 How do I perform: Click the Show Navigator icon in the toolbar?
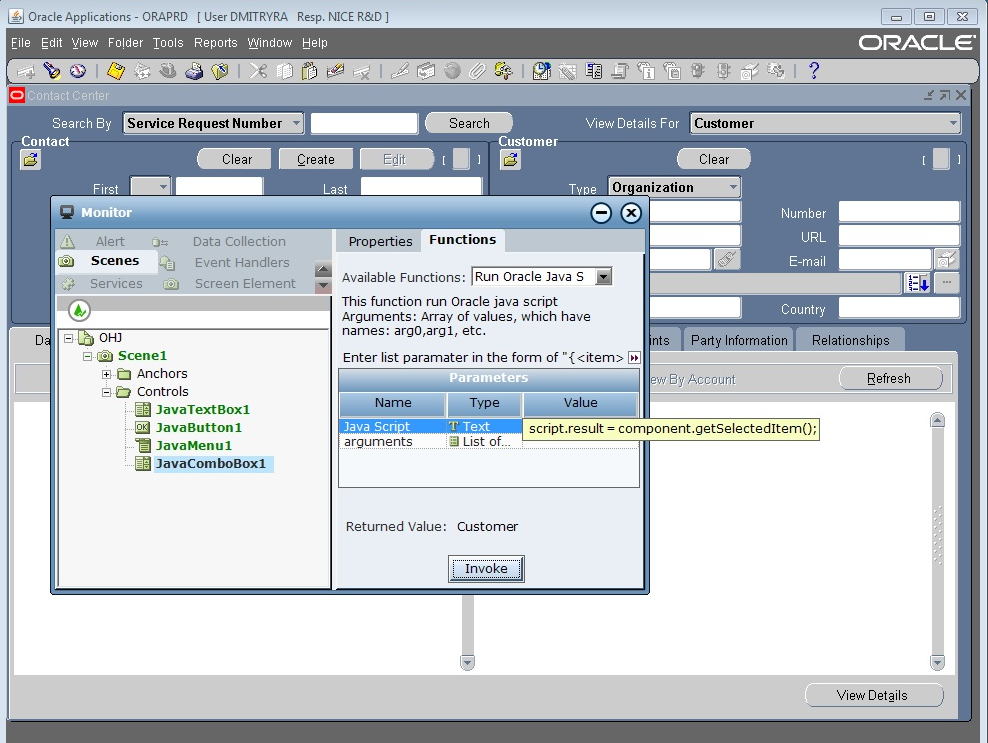click(78, 71)
